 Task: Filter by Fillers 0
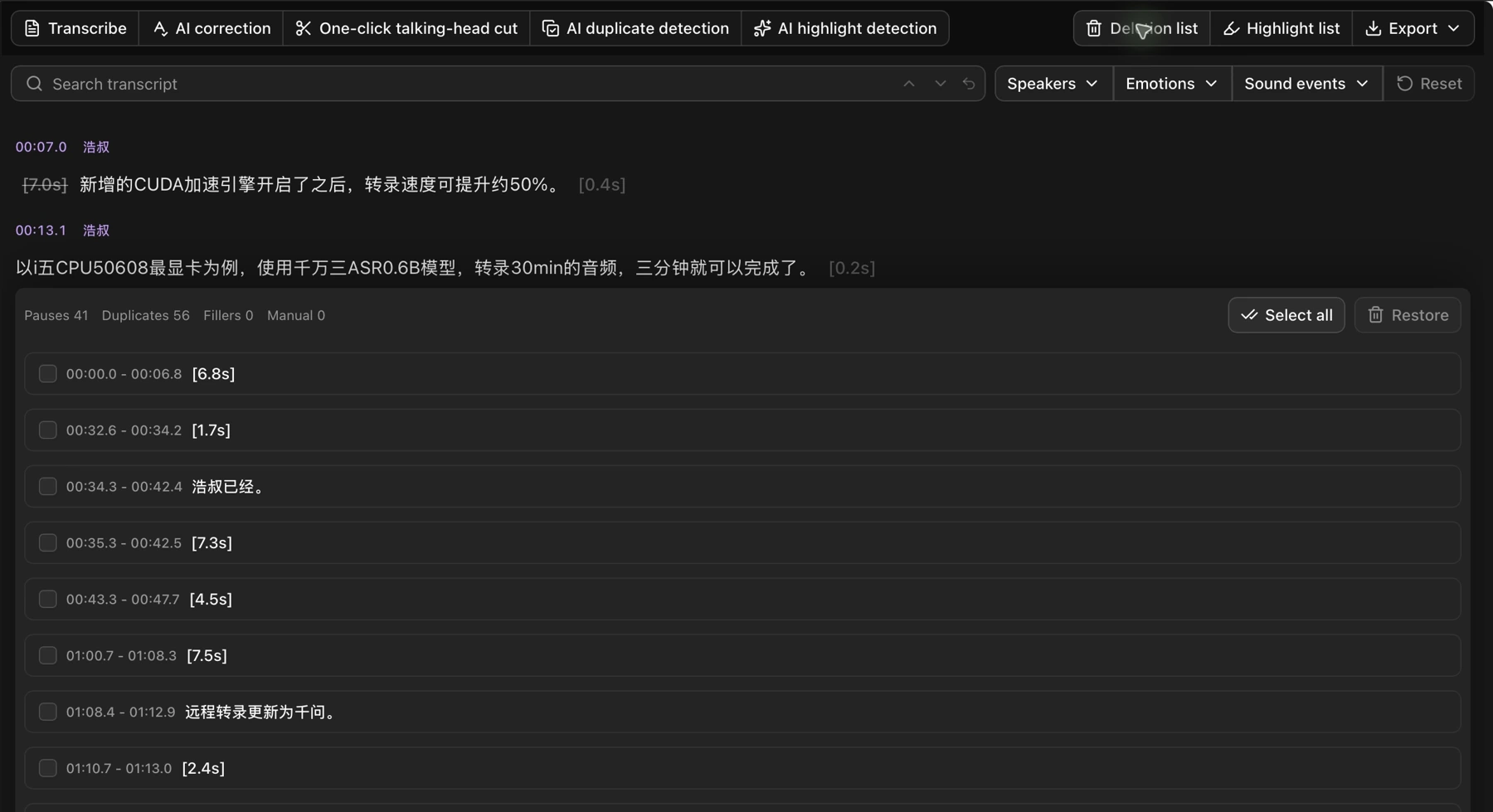[228, 315]
